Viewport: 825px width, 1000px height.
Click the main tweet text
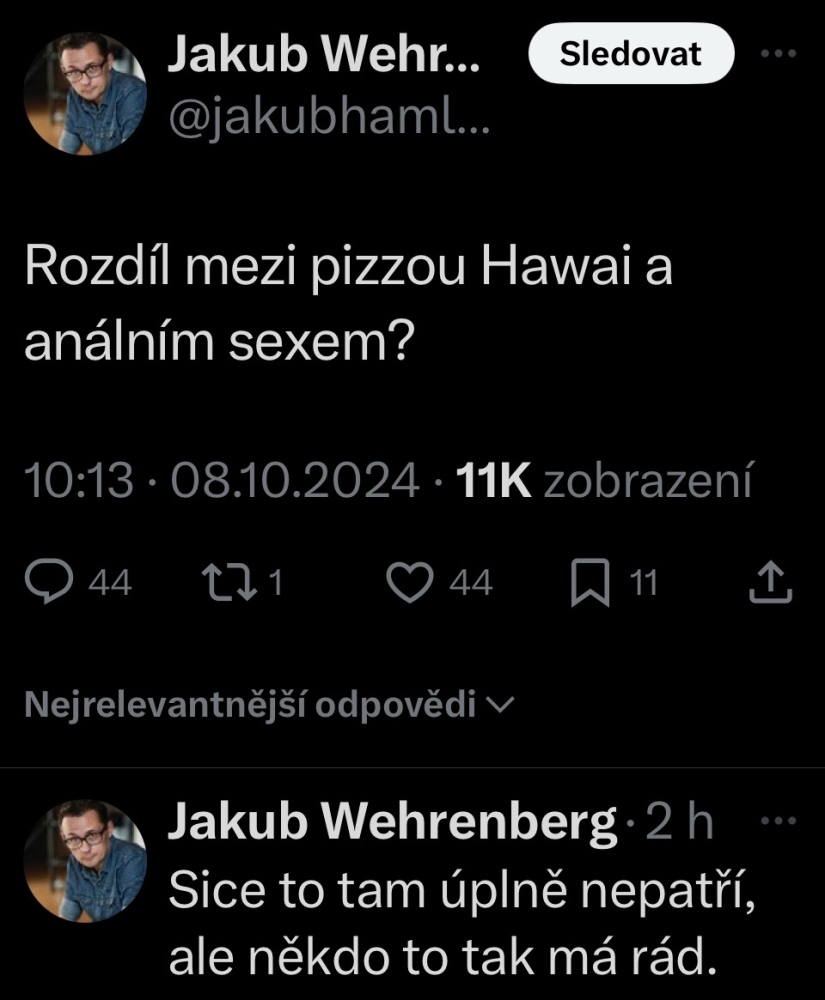(x=345, y=307)
